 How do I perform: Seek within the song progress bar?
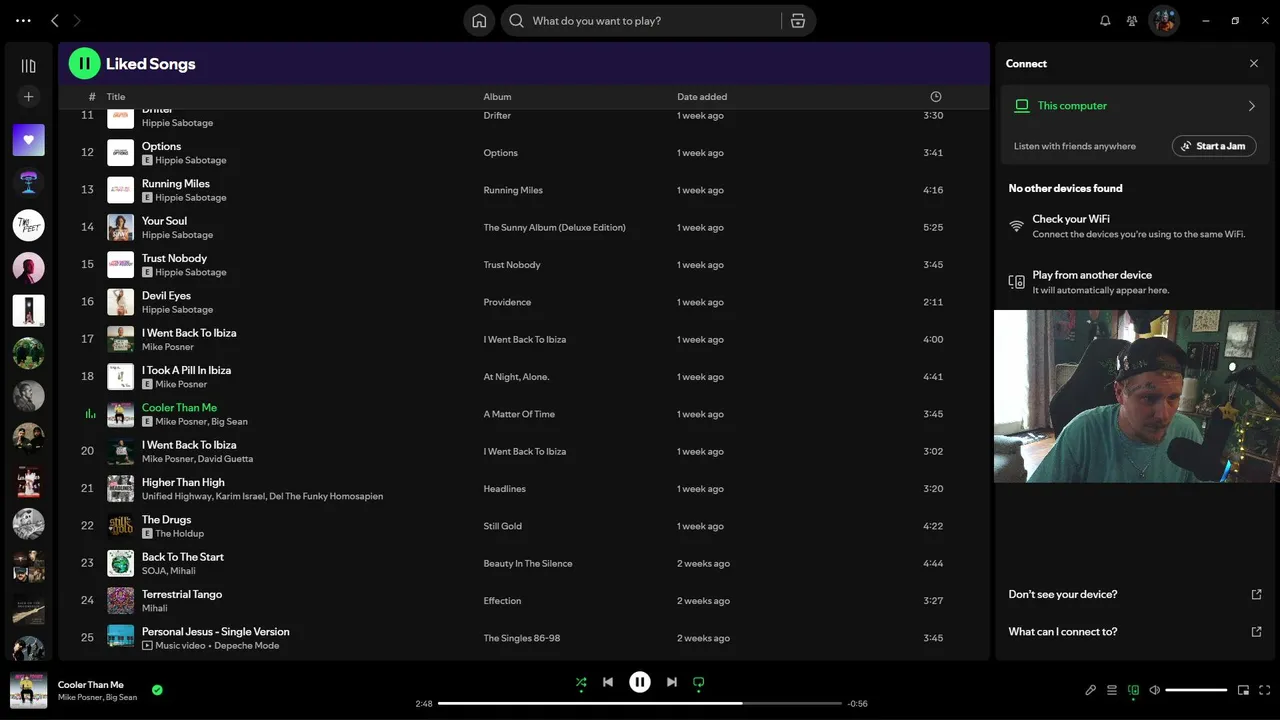(x=640, y=703)
